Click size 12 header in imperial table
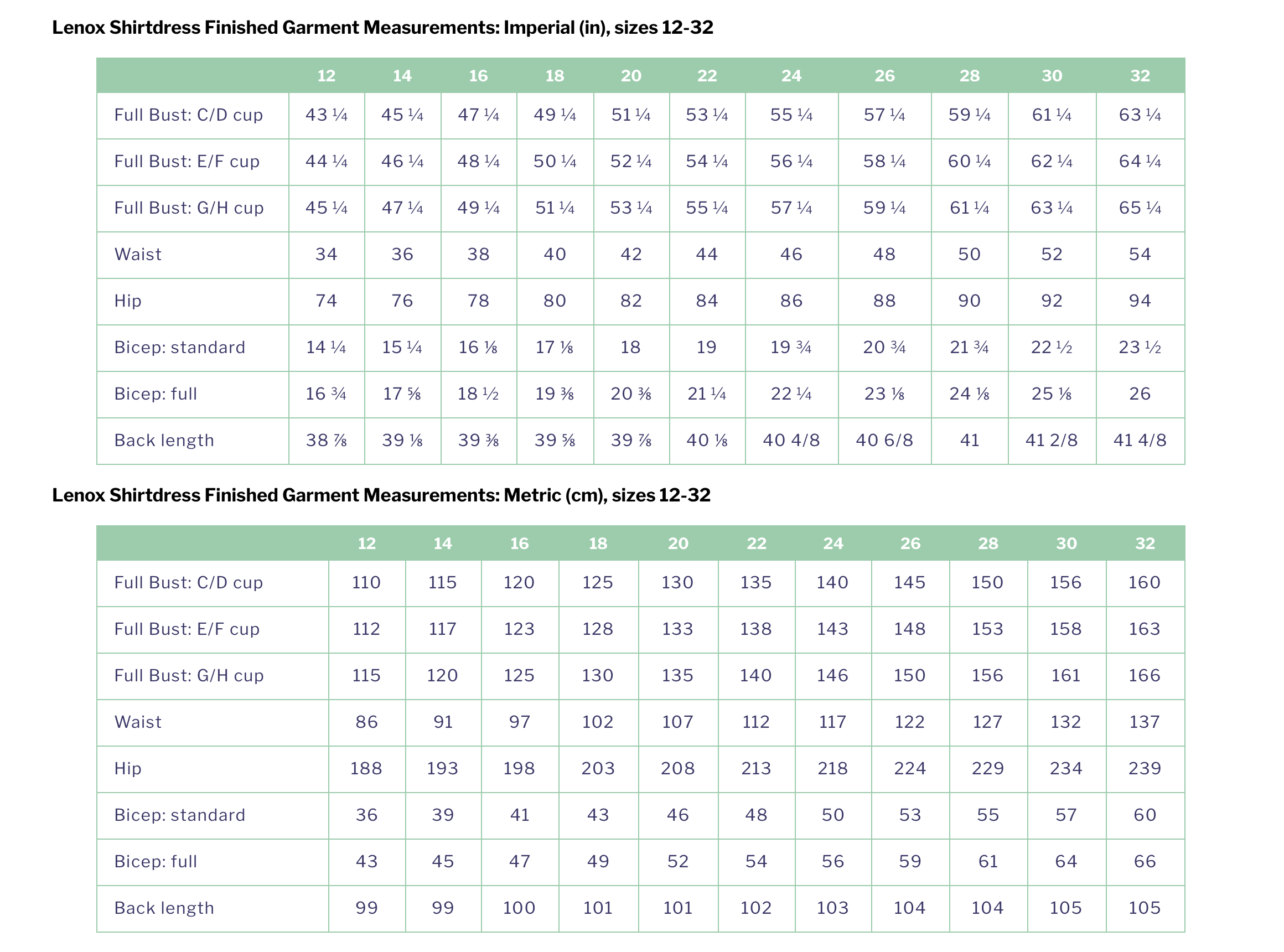 (x=326, y=75)
